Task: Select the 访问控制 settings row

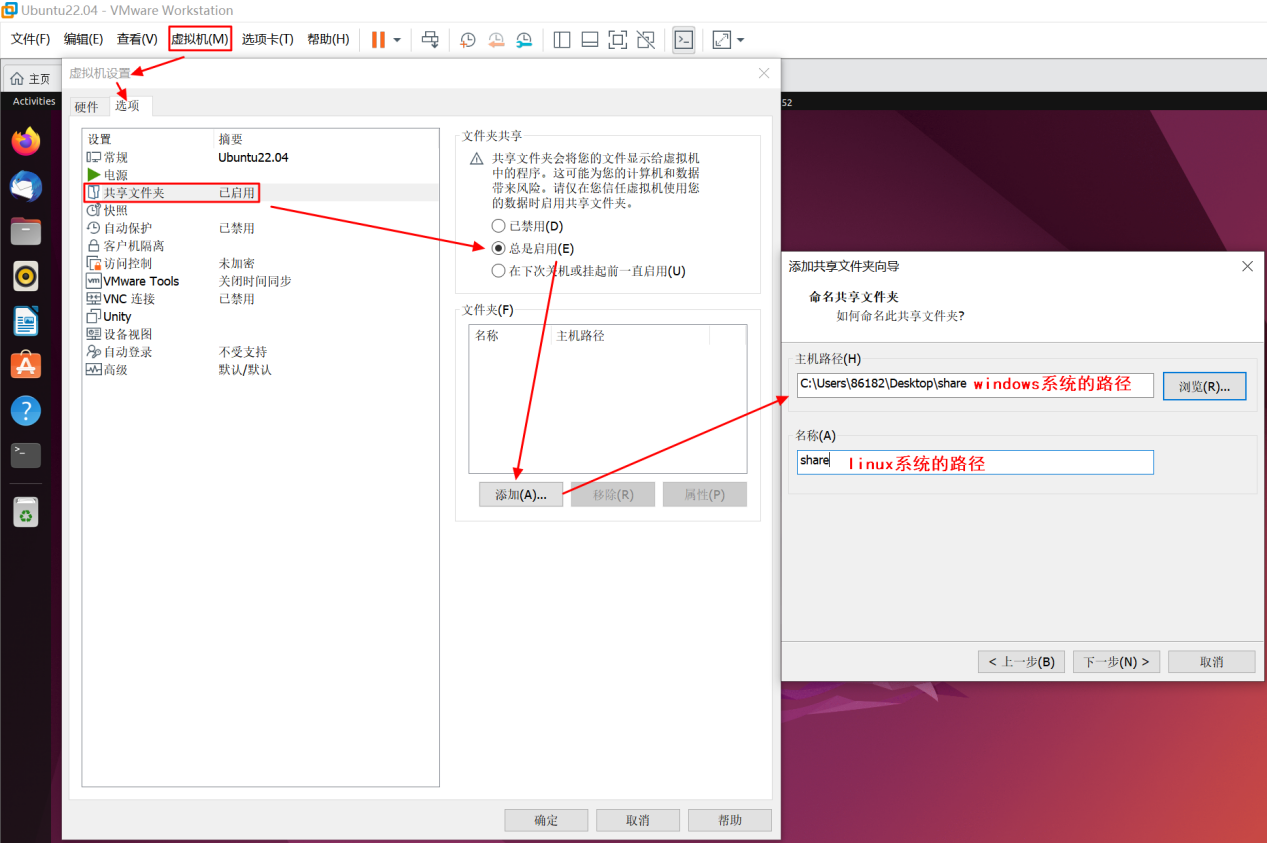Action: point(261,263)
